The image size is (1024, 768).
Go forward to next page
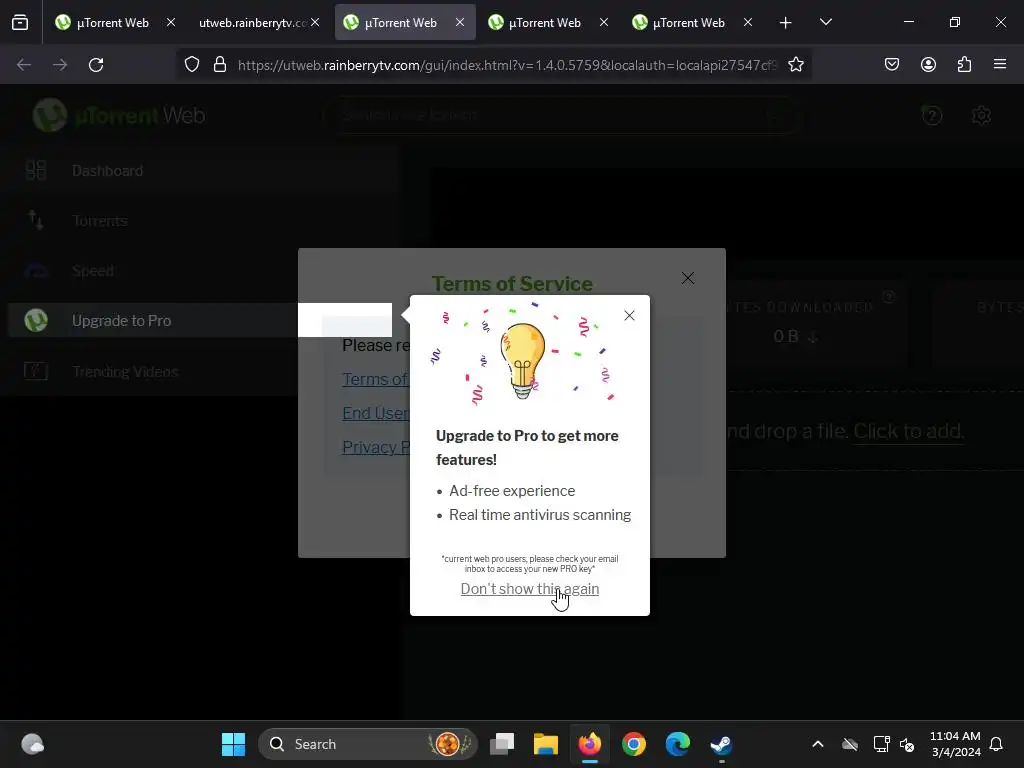tap(60, 65)
